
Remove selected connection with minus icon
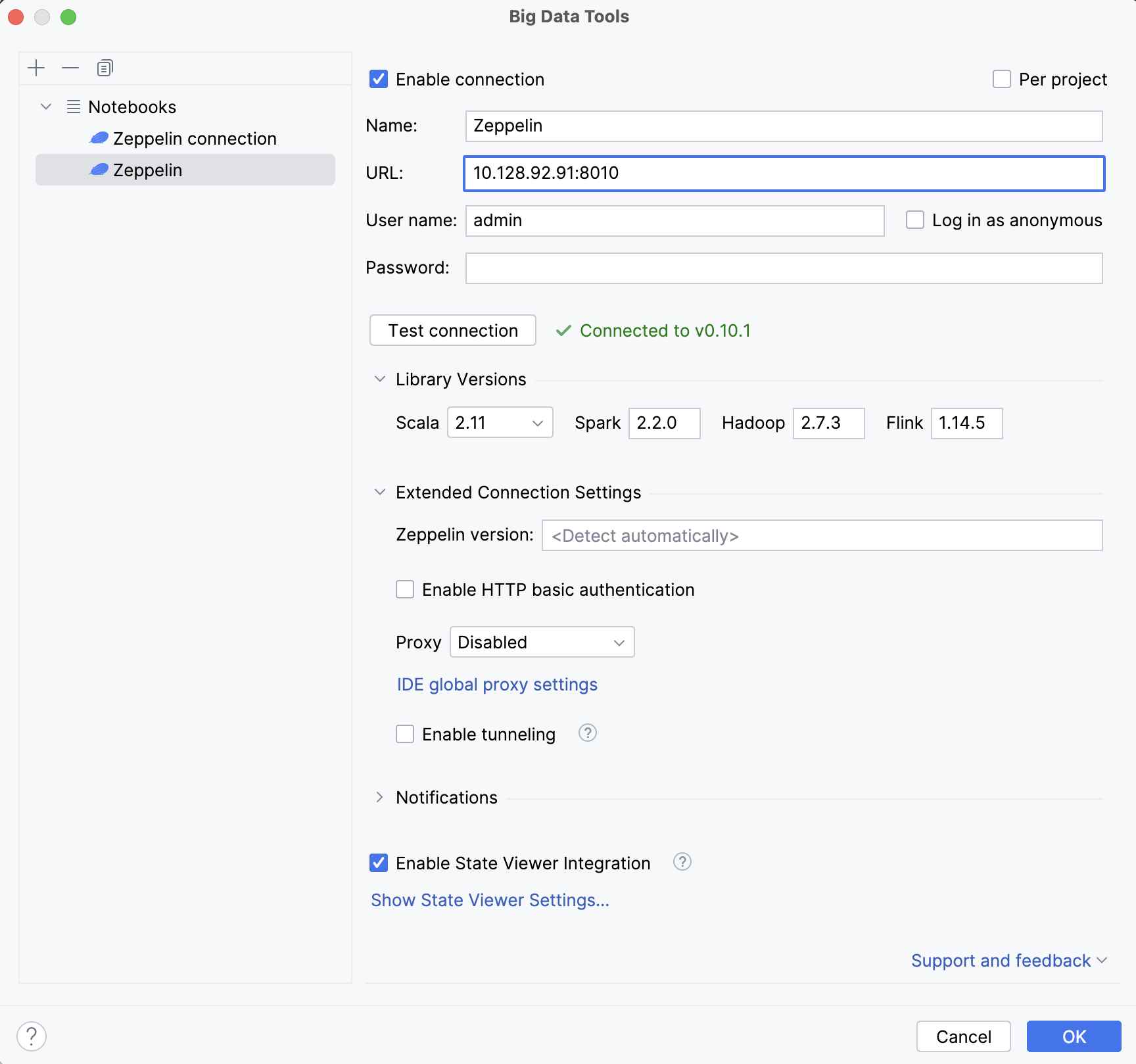[70, 68]
